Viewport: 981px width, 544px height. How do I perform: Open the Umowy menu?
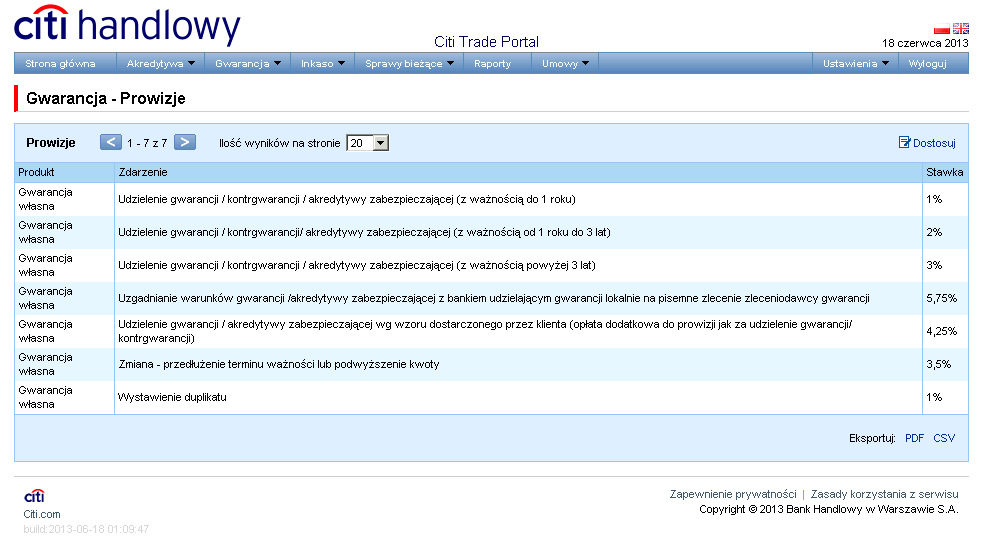point(565,64)
